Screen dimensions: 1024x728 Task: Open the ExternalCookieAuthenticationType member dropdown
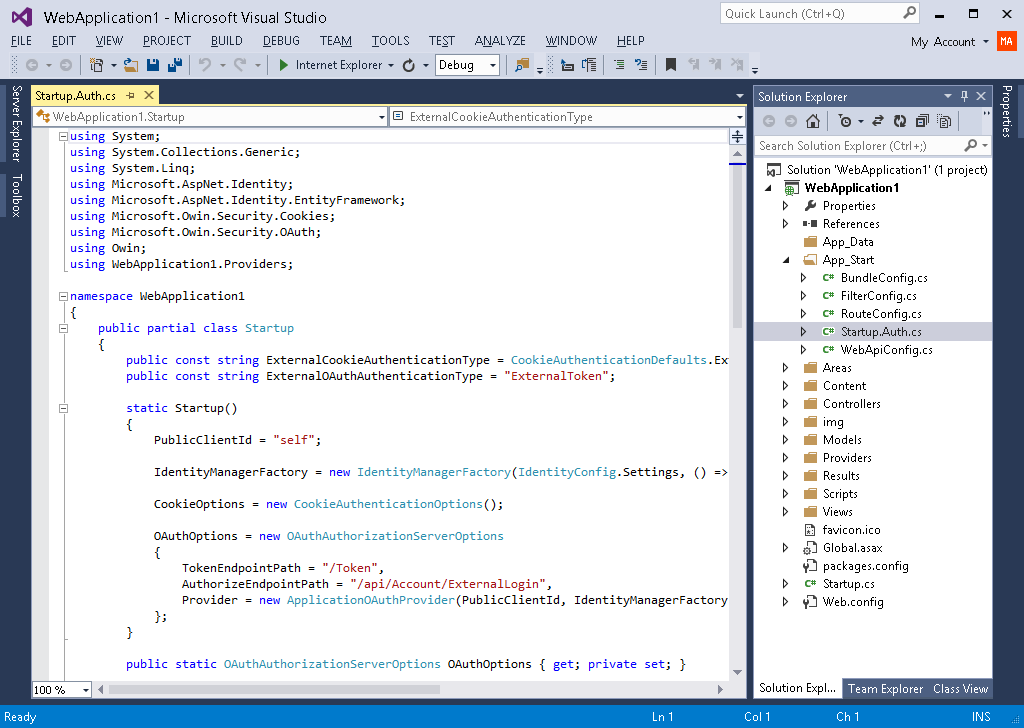coord(737,117)
